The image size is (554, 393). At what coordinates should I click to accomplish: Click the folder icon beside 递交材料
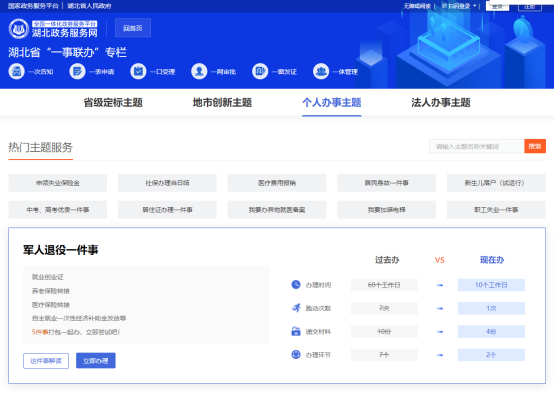click(x=296, y=331)
